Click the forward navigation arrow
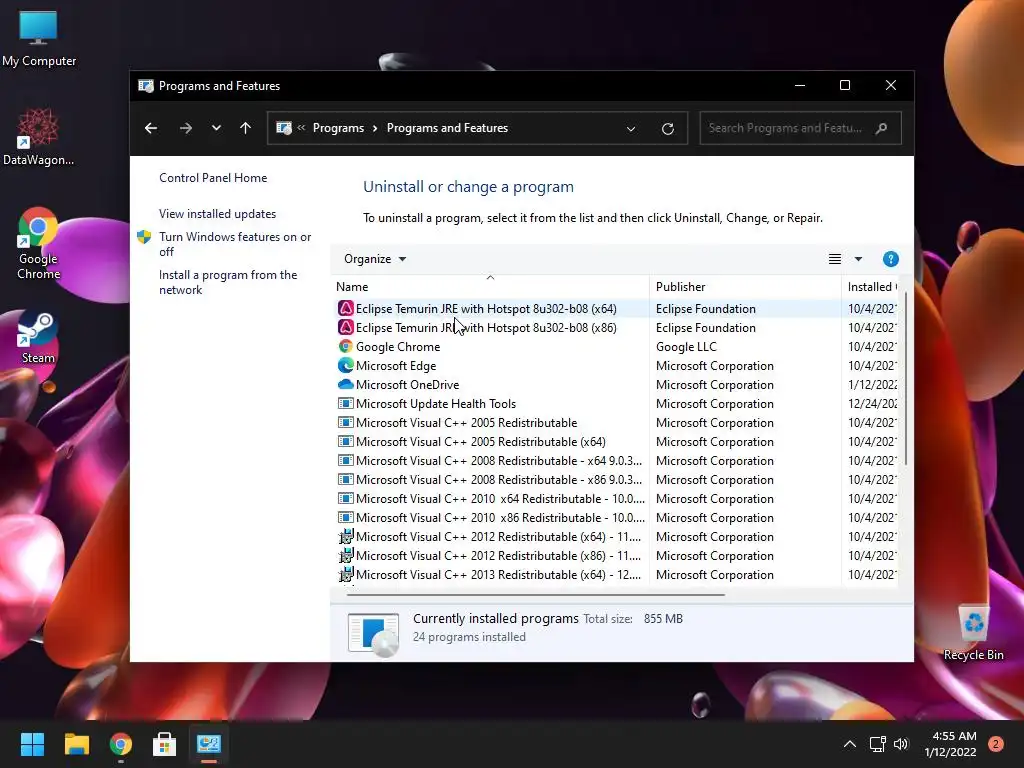 coord(185,128)
